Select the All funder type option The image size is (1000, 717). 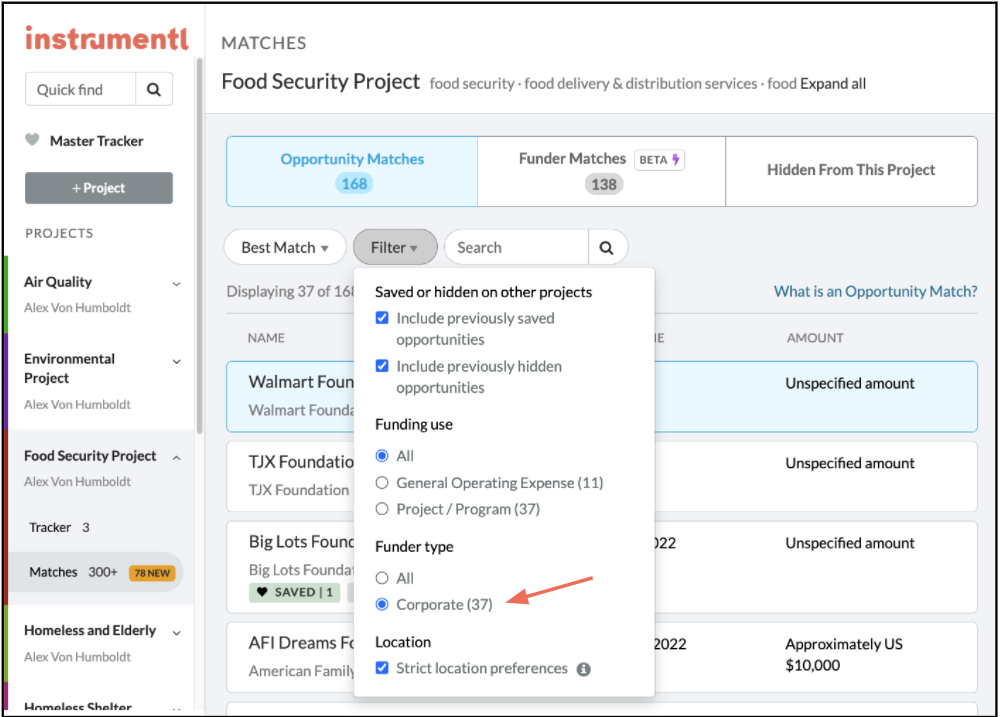pos(382,578)
